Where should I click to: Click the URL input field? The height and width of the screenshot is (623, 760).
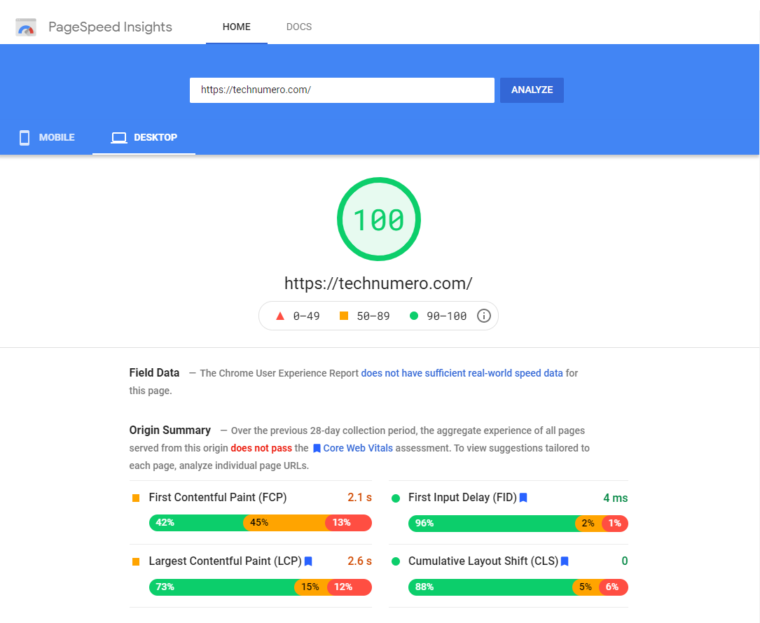[342, 90]
